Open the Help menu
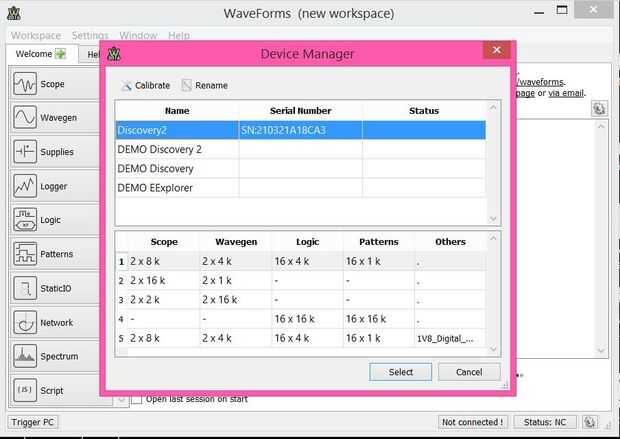620x439 pixels. point(179,36)
